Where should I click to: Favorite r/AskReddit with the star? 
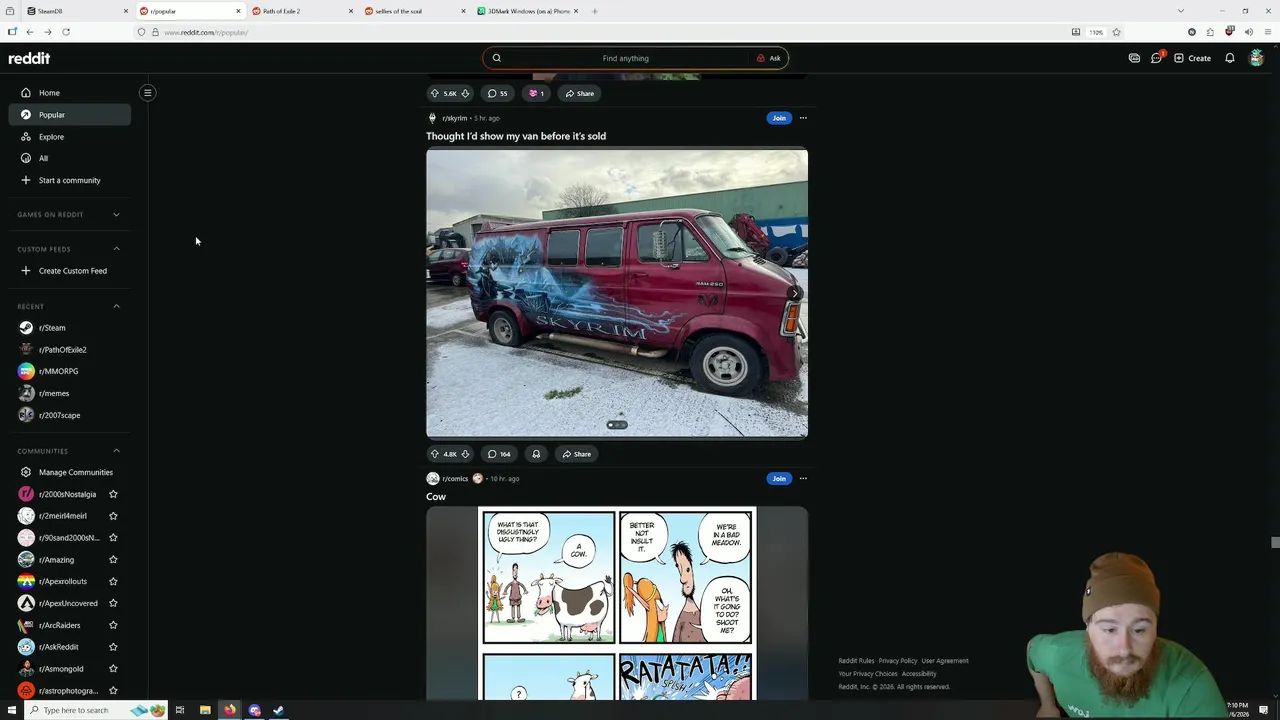pos(113,647)
